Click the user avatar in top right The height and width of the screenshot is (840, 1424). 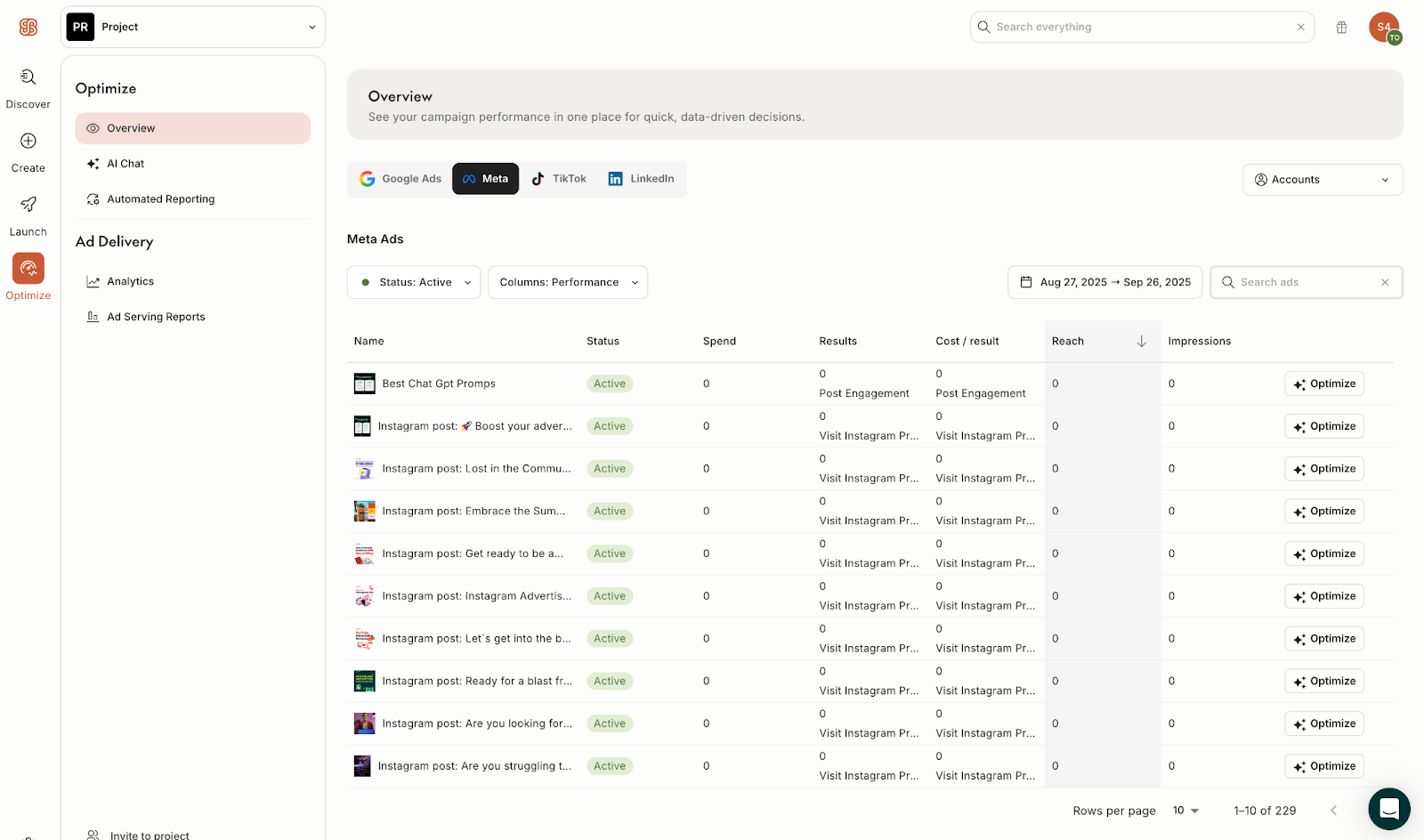(1384, 28)
